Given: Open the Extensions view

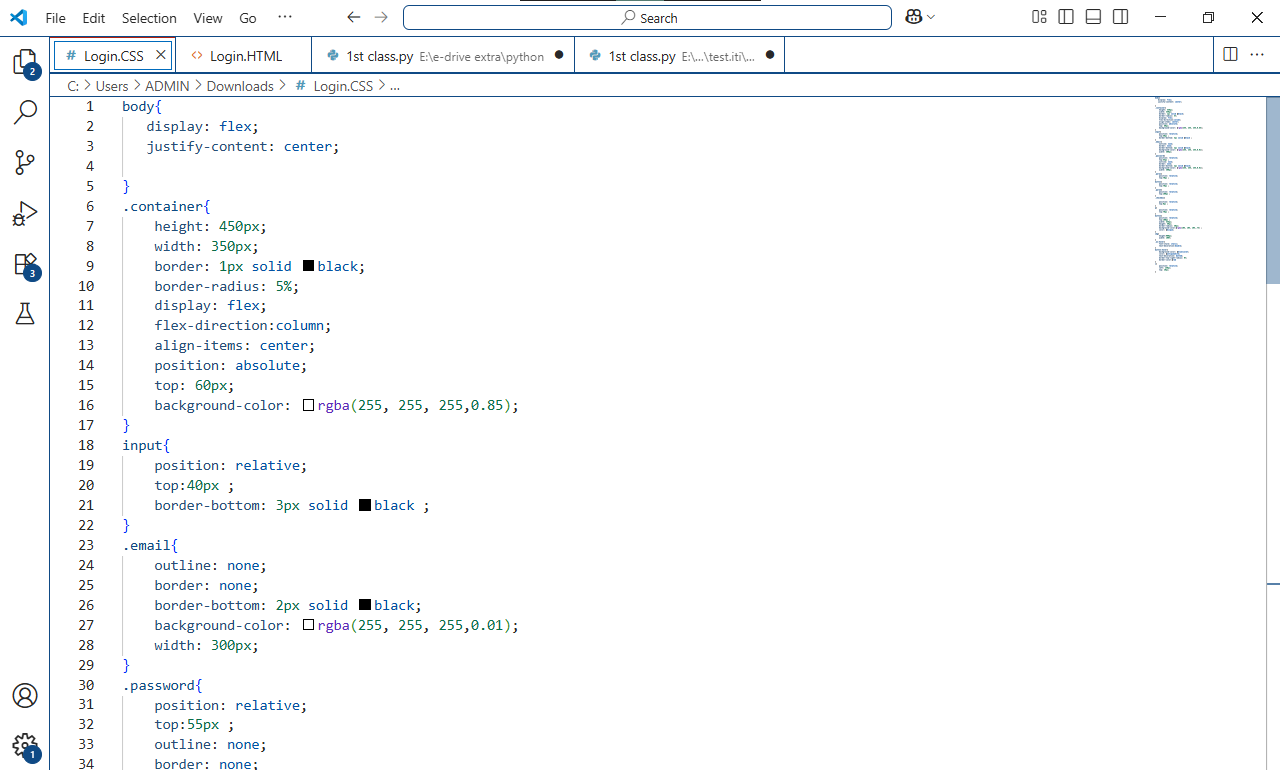Looking at the screenshot, I should [x=25, y=265].
